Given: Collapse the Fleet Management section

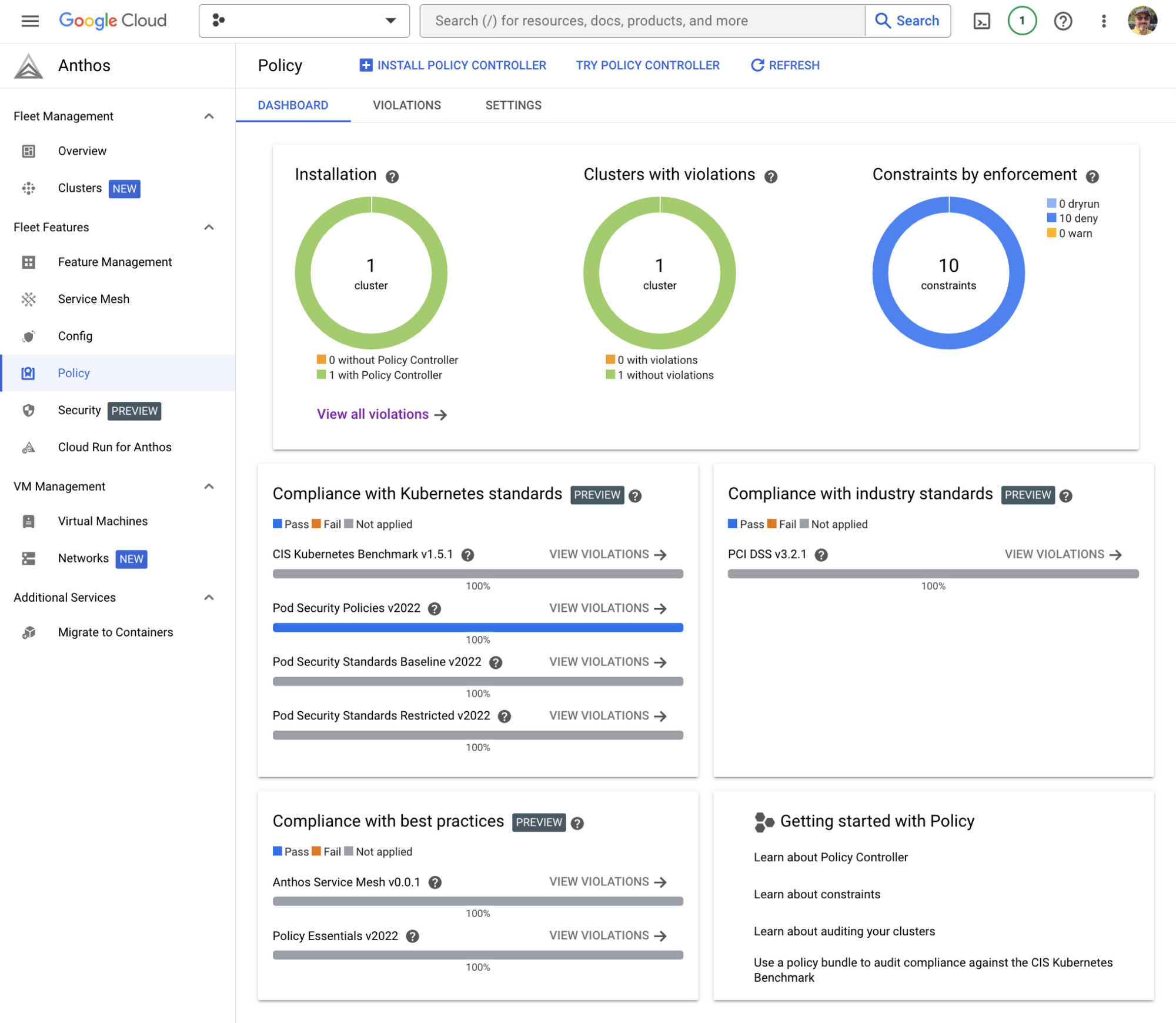Looking at the screenshot, I should tap(209, 116).
